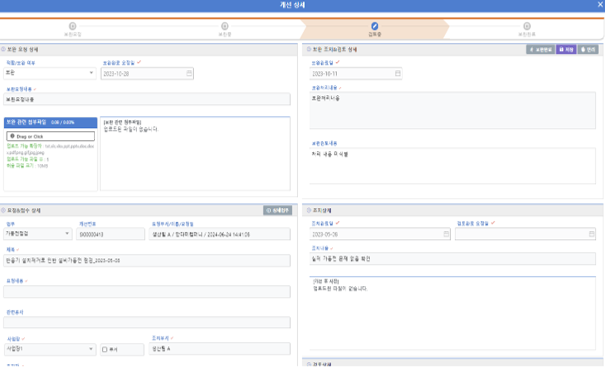Click the last step circle icon in the progress bar
This screenshot has width=605, height=371.
click(527, 26)
